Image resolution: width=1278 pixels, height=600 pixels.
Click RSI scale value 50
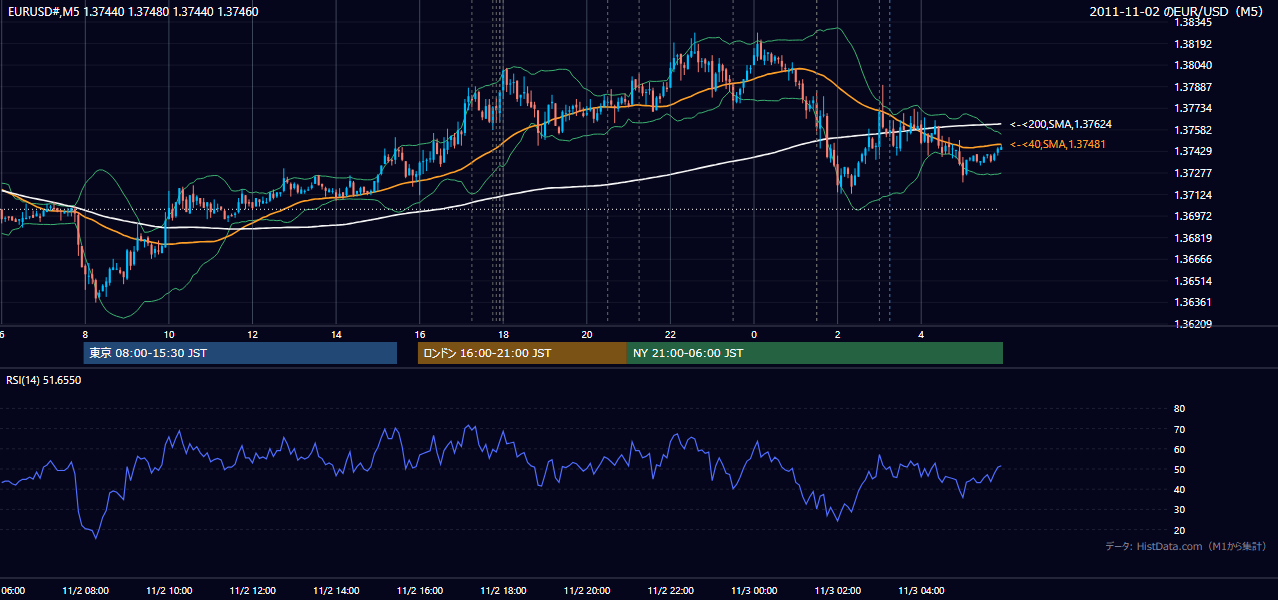point(1179,469)
